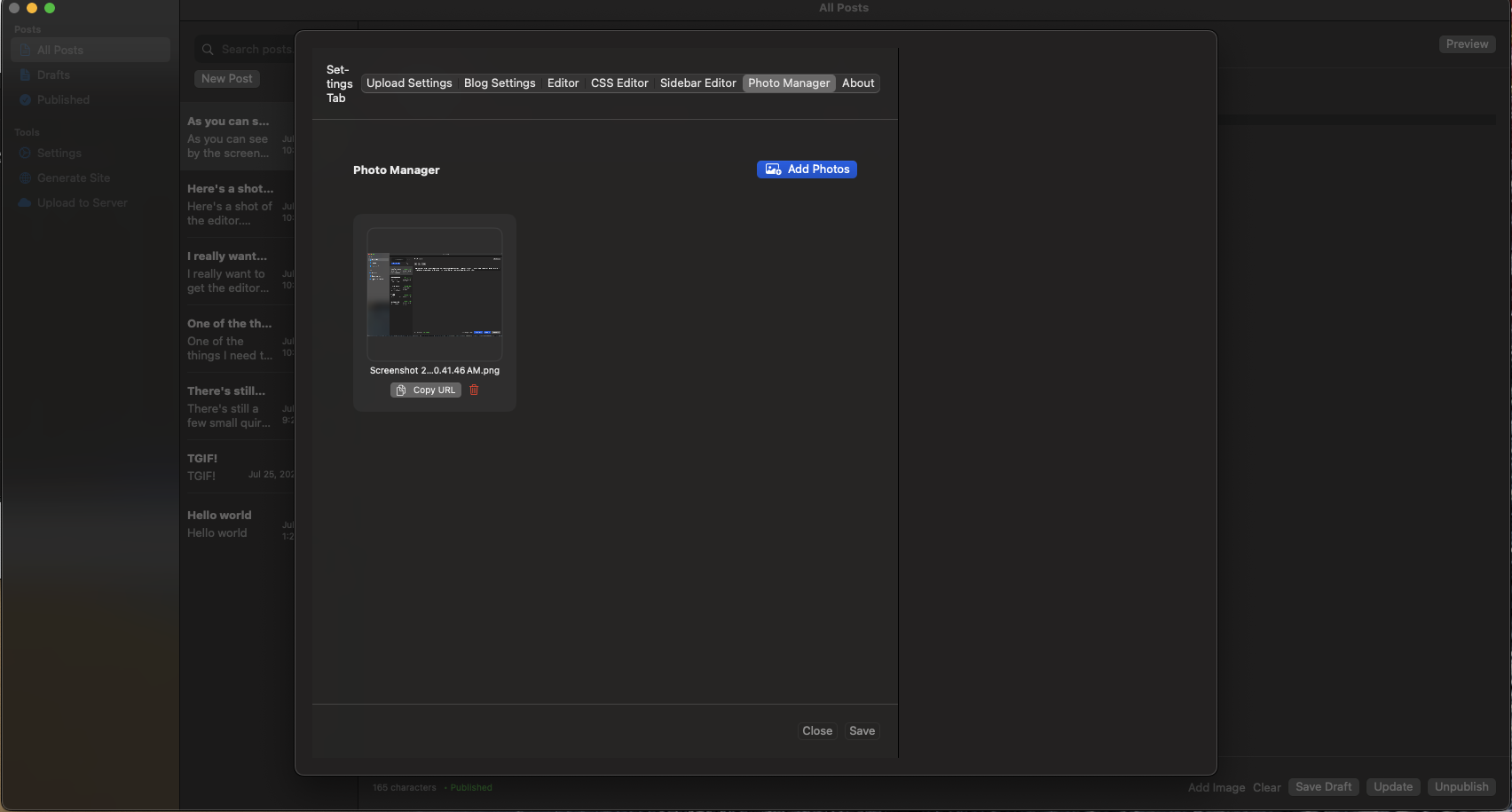Delete the screenshot using the red trash icon

pos(474,390)
